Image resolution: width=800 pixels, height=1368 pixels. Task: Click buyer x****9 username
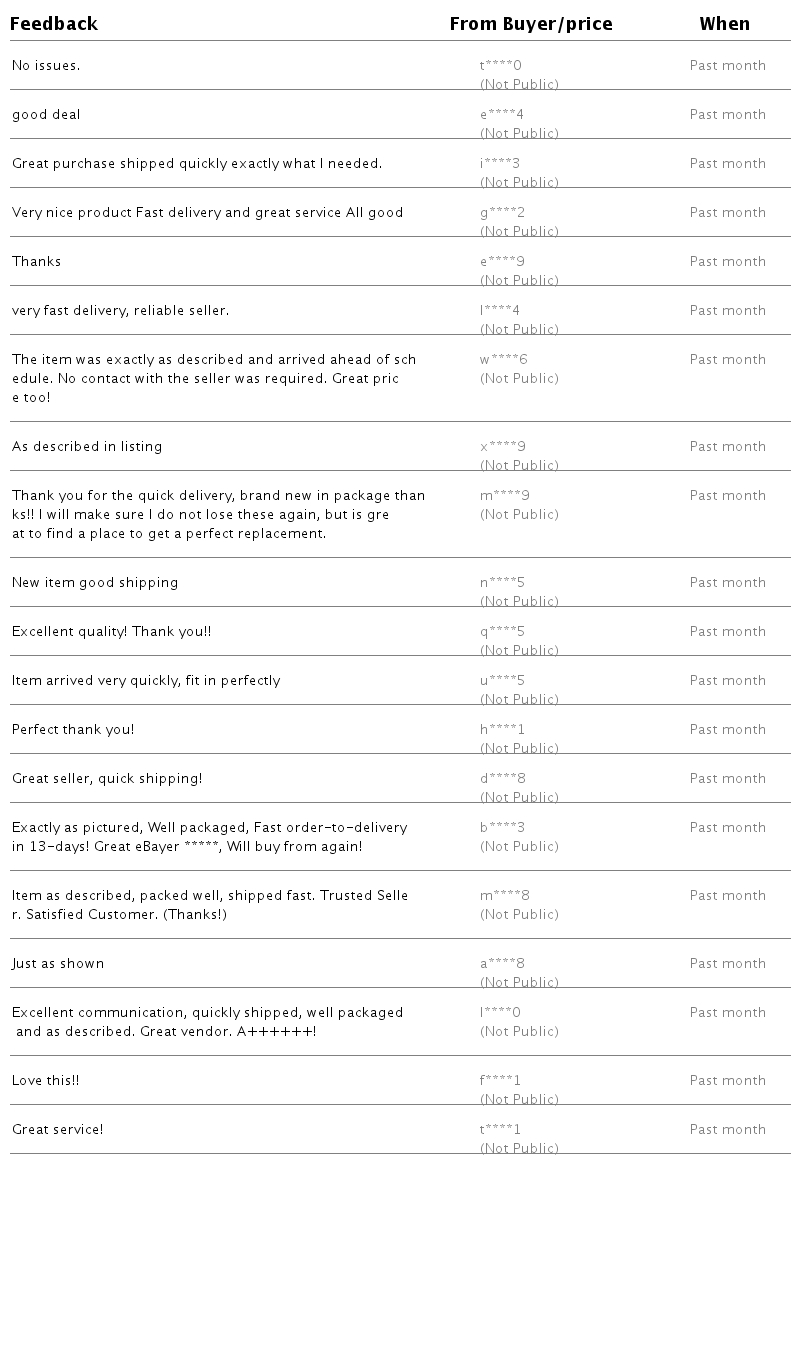[503, 447]
